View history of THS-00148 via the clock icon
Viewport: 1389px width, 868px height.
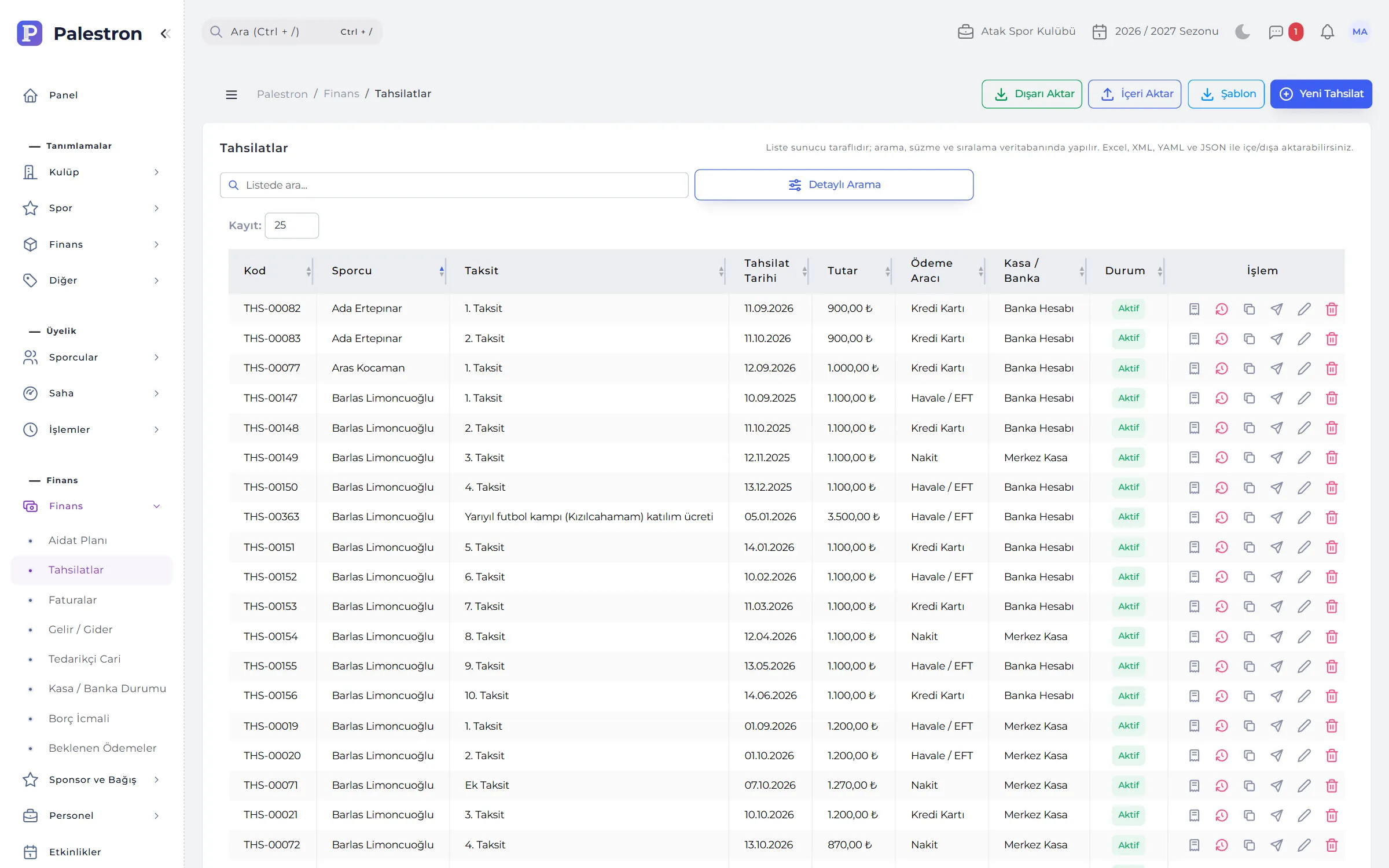[x=1222, y=428]
